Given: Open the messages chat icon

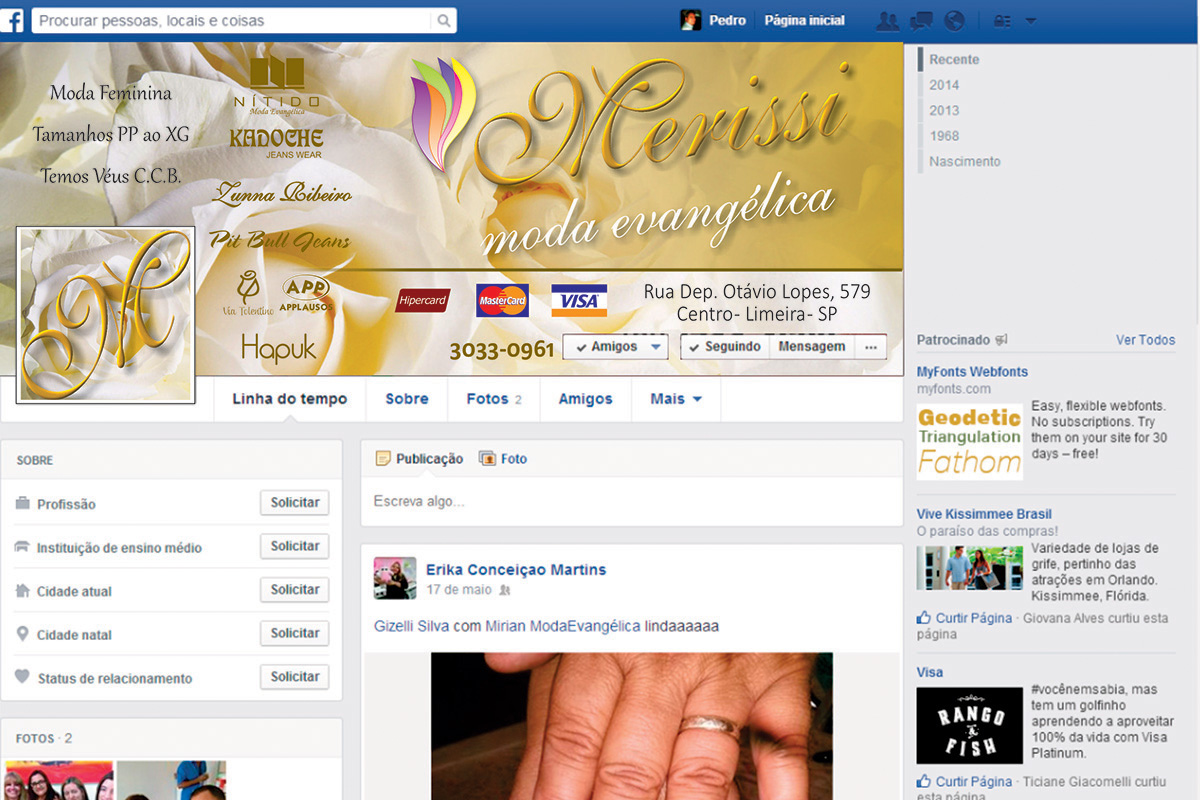Looking at the screenshot, I should [x=921, y=21].
